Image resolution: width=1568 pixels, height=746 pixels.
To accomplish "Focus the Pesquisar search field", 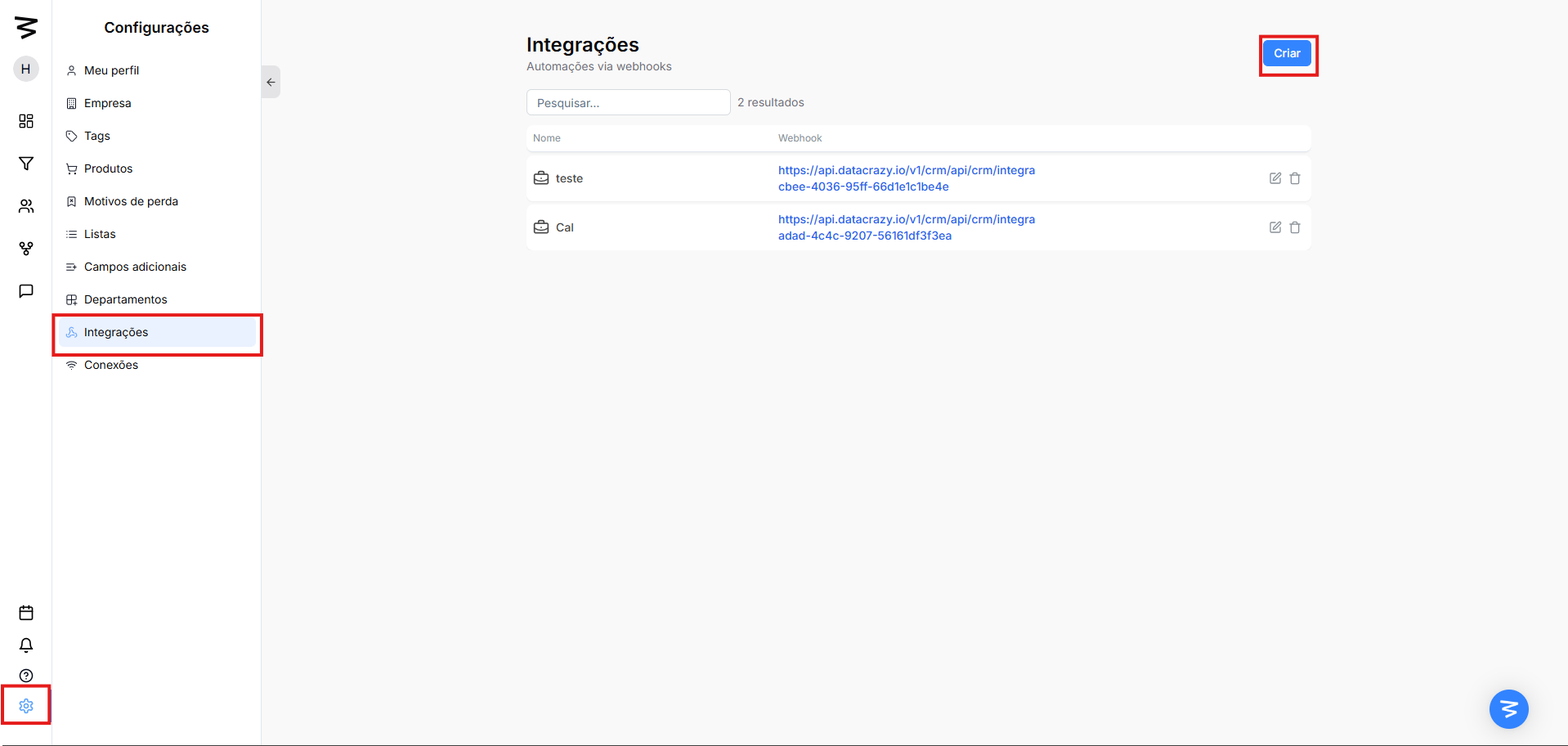I will 628,102.
